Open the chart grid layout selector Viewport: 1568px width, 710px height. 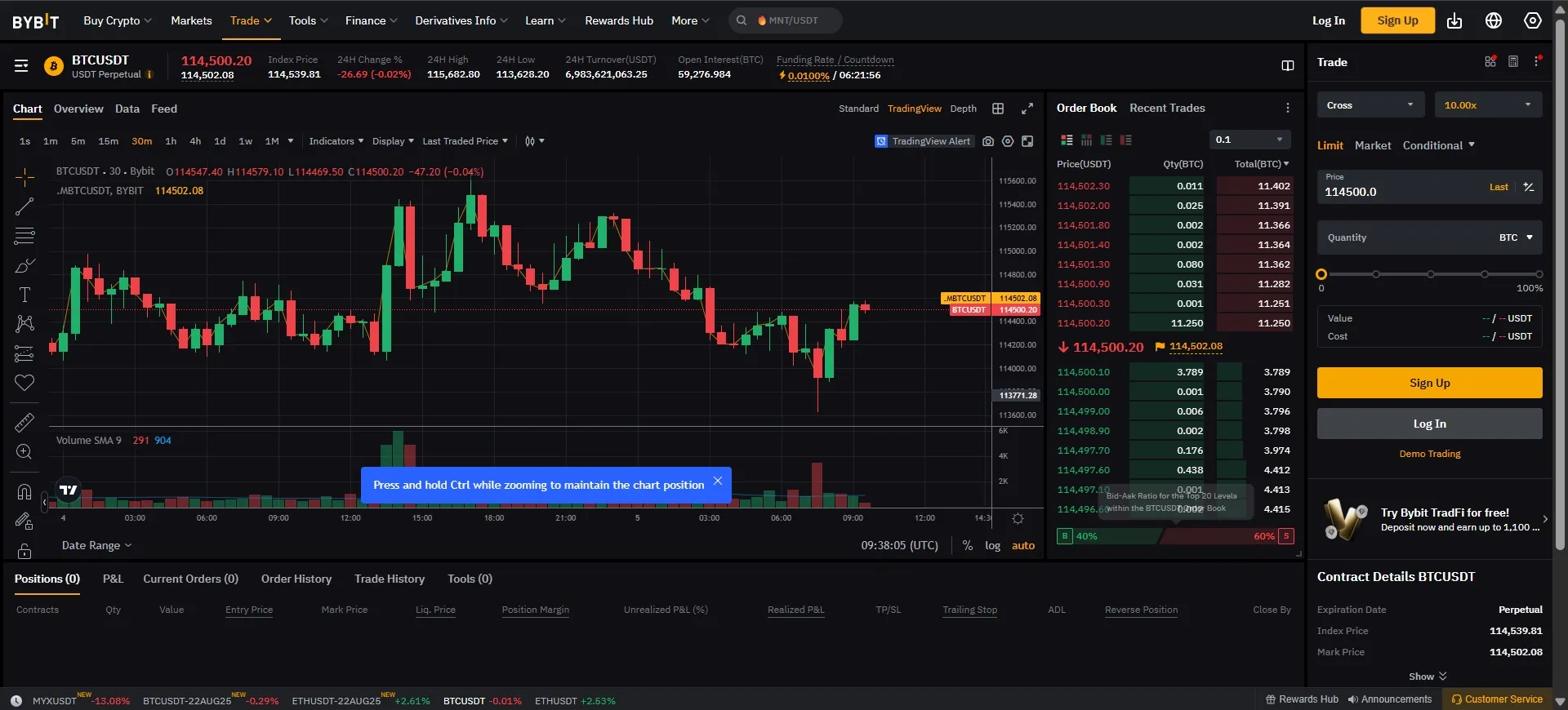998,109
